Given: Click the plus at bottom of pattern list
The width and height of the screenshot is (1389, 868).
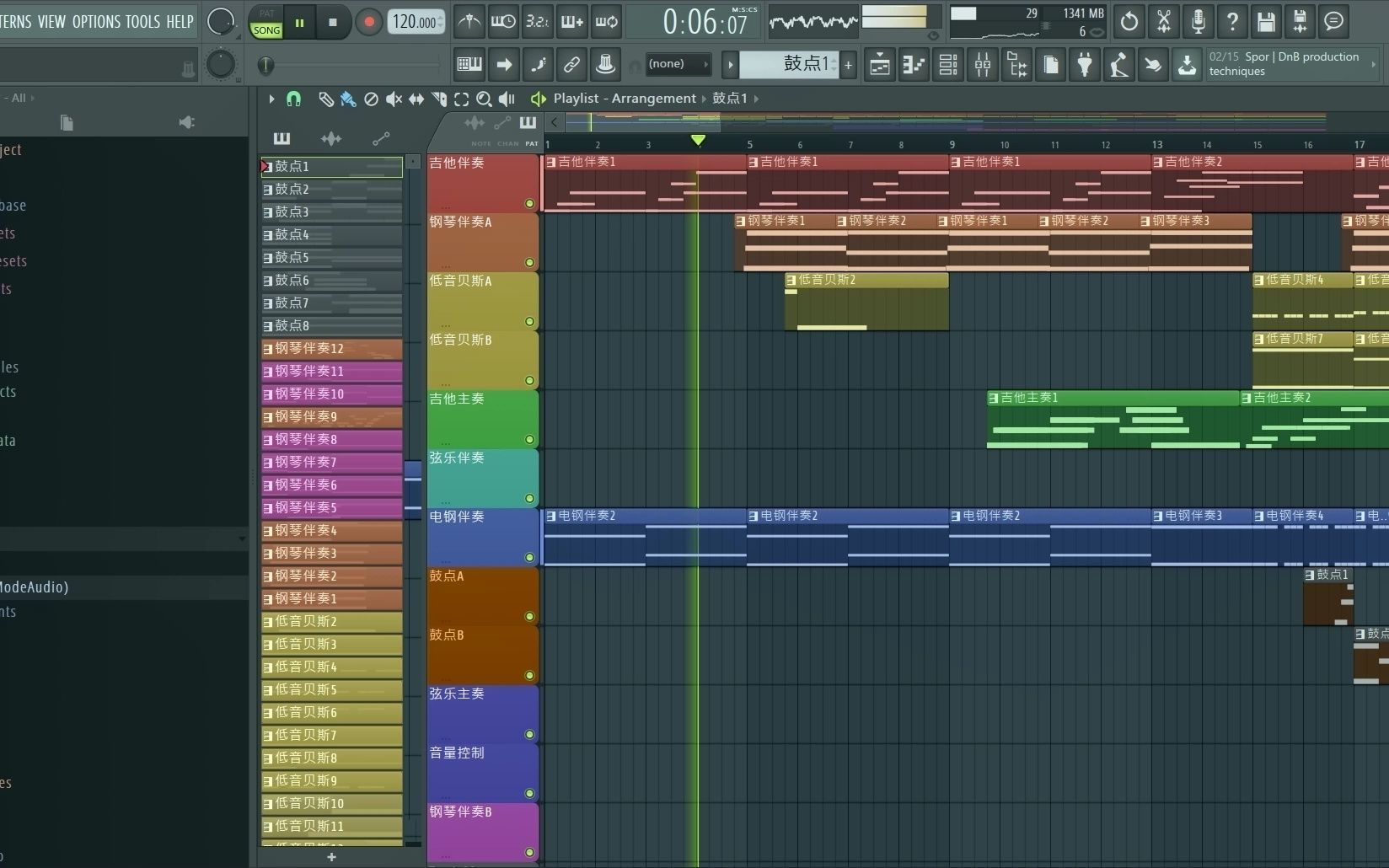Looking at the screenshot, I should [x=331, y=857].
